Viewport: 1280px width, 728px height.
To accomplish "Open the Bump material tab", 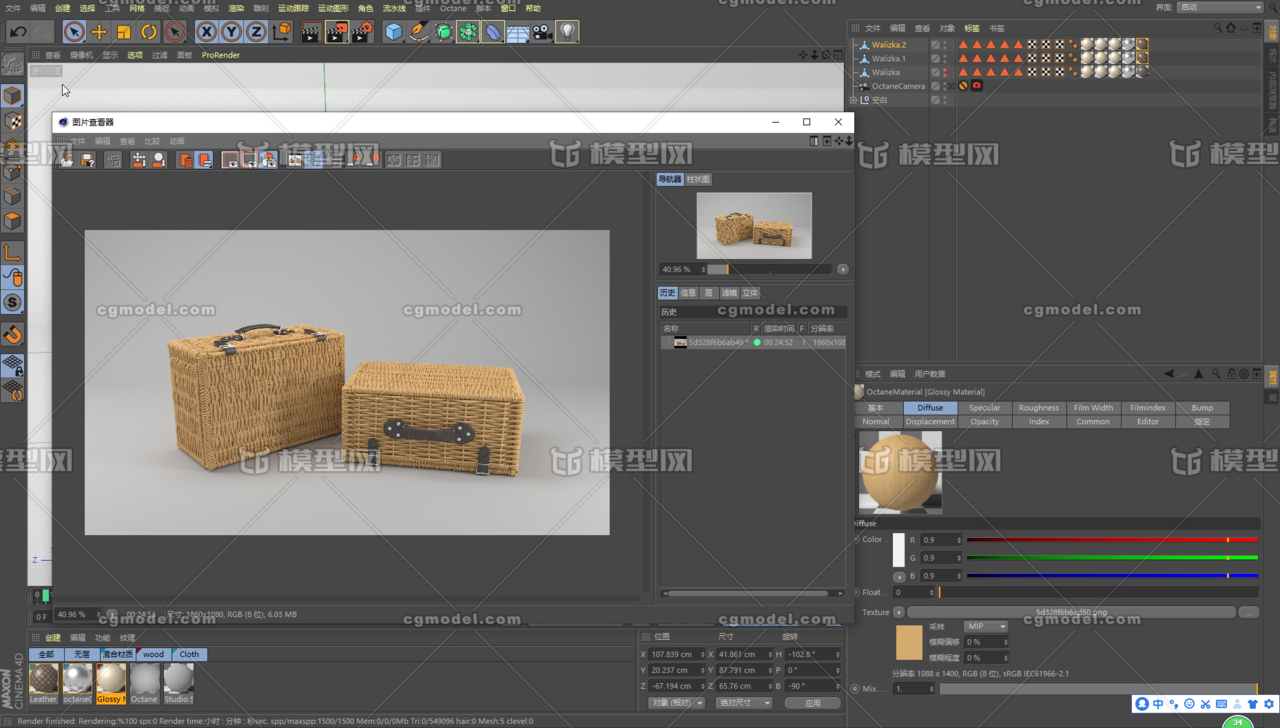I will click(x=1202, y=408).
